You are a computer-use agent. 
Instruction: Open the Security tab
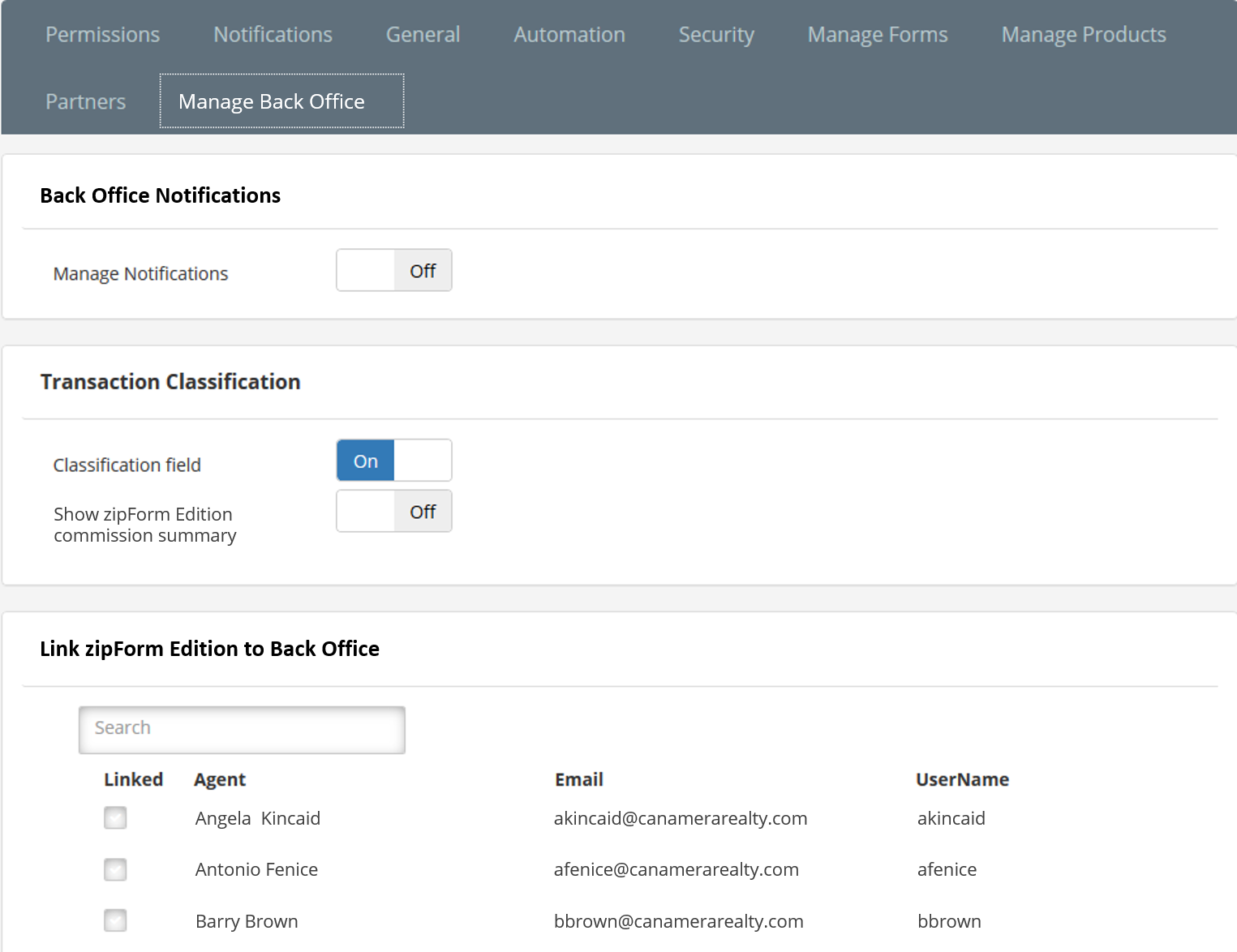tap(716, 34)
